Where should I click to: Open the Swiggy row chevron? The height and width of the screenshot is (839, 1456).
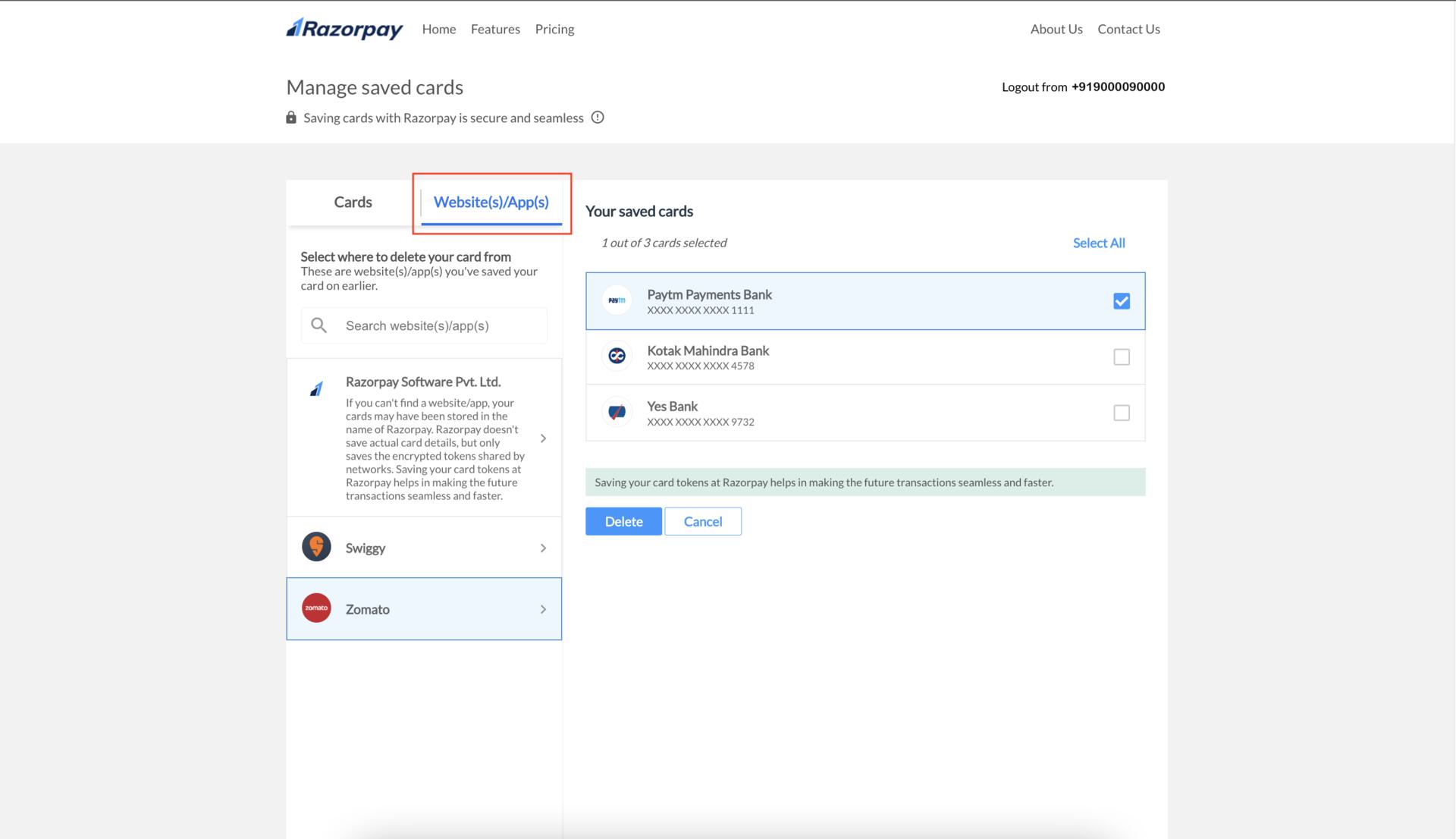[x=543, y=548]
